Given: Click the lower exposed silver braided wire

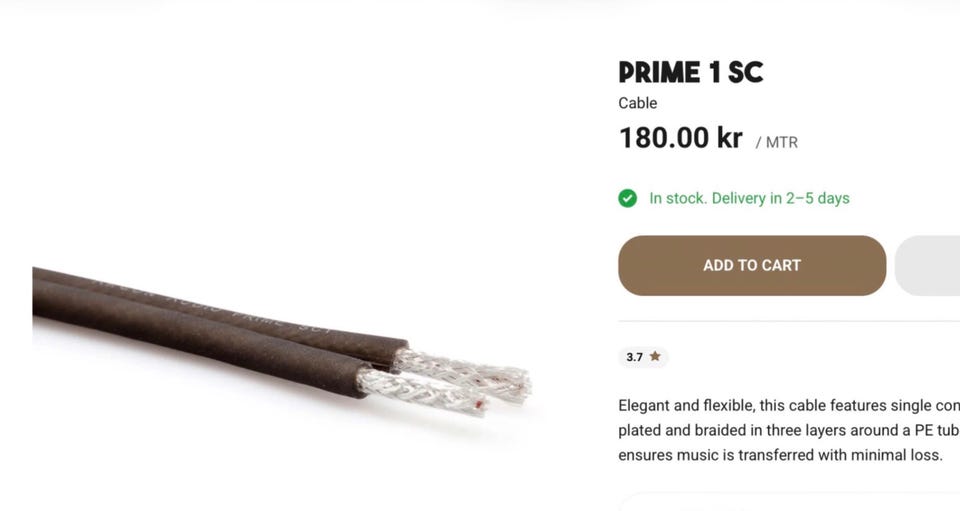Looking at the screenshot, I should coord(422,391).
